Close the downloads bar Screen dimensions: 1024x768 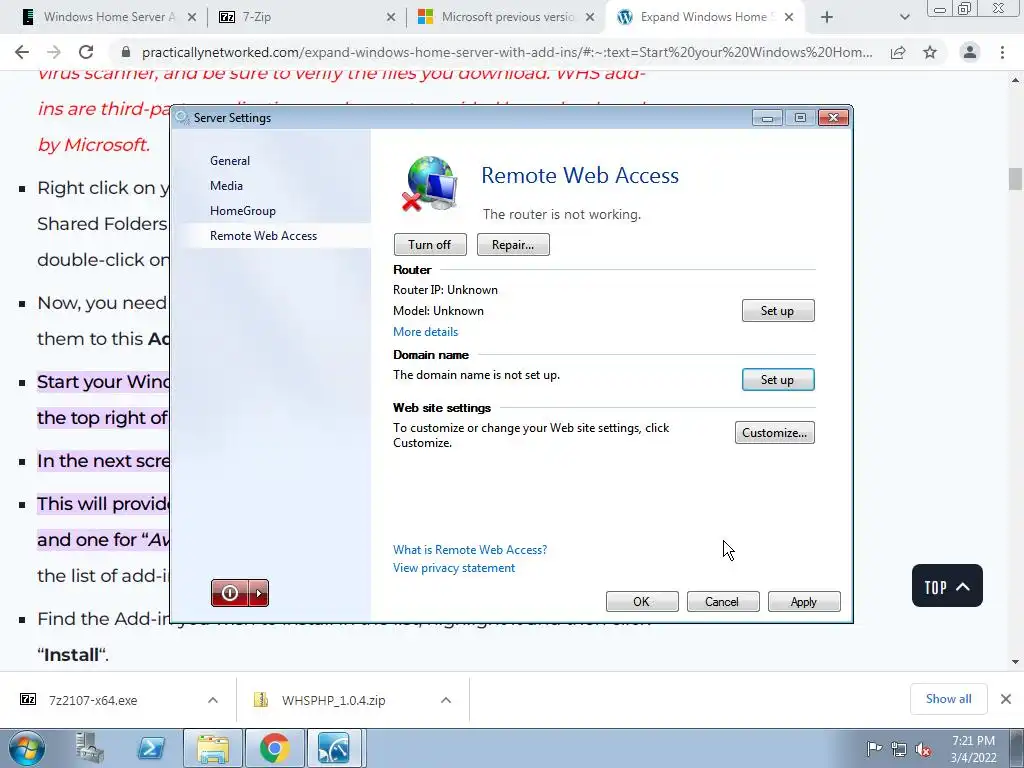(1006, 699)
